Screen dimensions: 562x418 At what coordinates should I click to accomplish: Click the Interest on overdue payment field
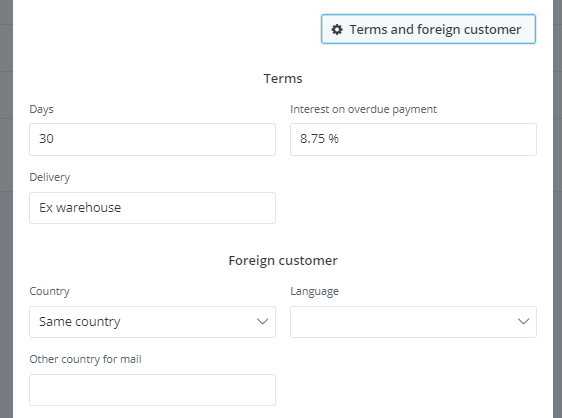tap(413, 139)
